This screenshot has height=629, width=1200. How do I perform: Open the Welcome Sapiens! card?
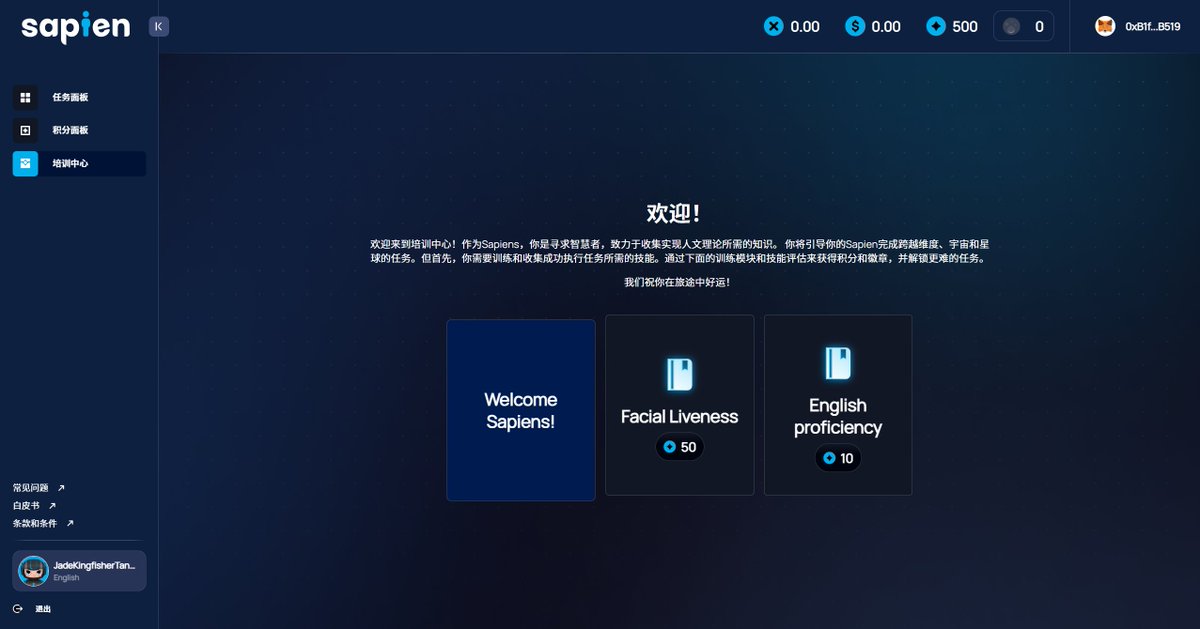click(521, 410)
